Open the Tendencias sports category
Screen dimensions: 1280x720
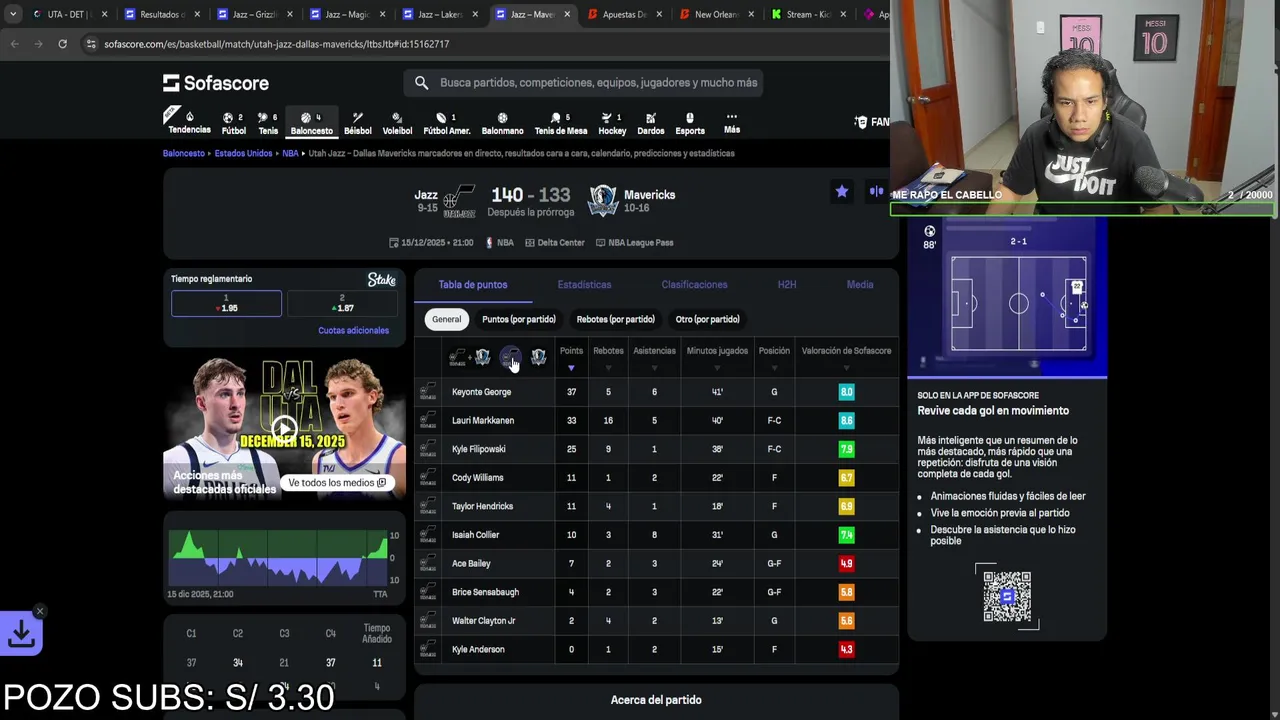coord(189,122)
